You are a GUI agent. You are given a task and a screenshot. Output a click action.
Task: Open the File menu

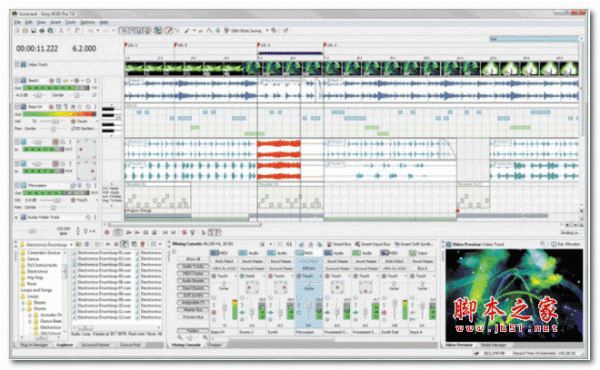point(18,22)
